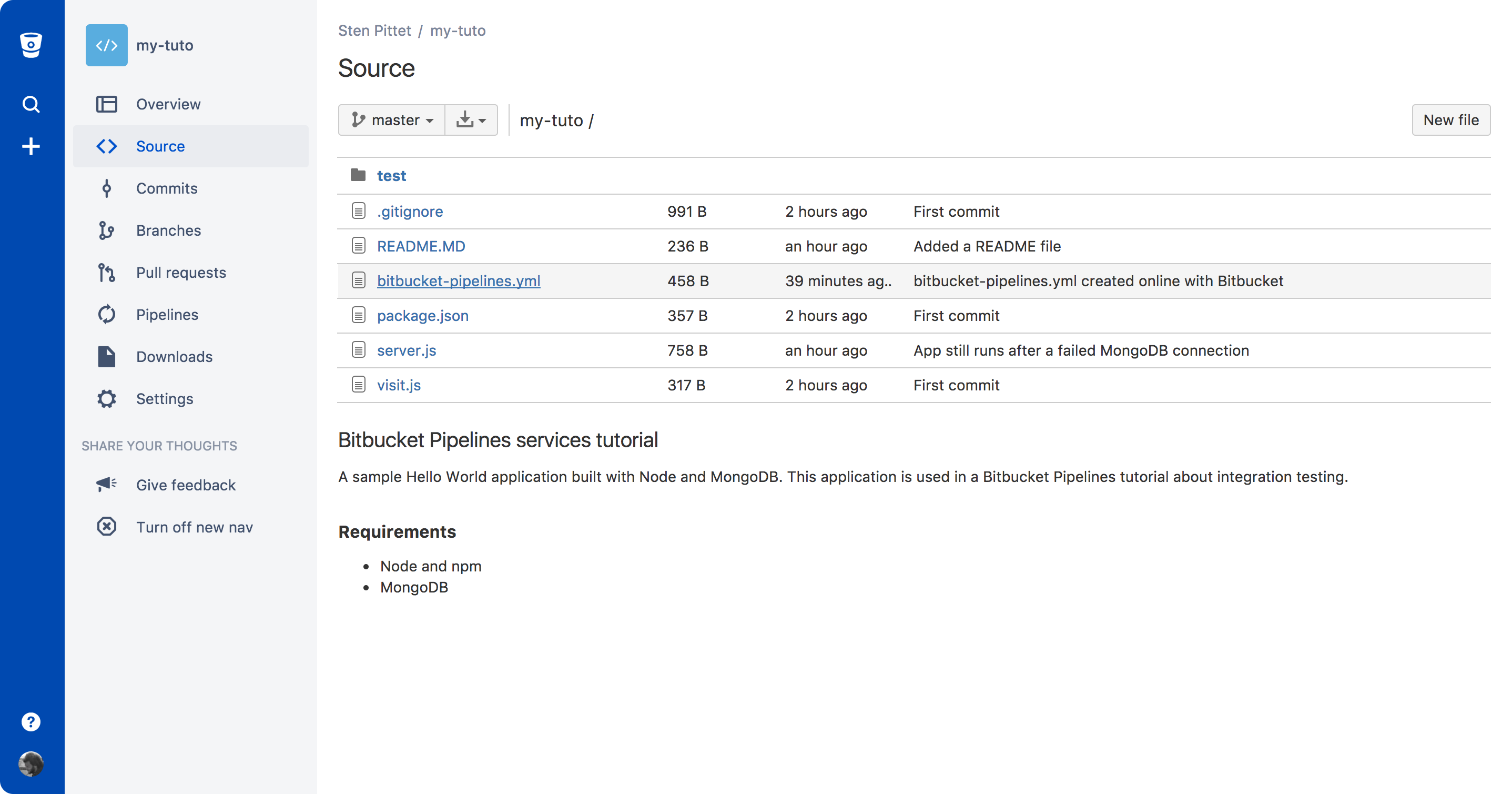Open the test folder
Viewport: 1512px width, 794px height.
(x=391, y=176)
